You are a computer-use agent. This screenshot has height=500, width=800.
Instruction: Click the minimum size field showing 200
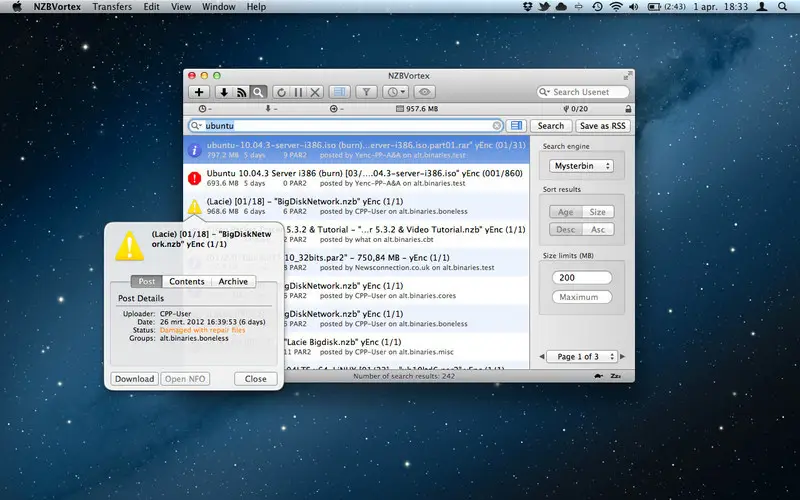[x=582, y=278]
